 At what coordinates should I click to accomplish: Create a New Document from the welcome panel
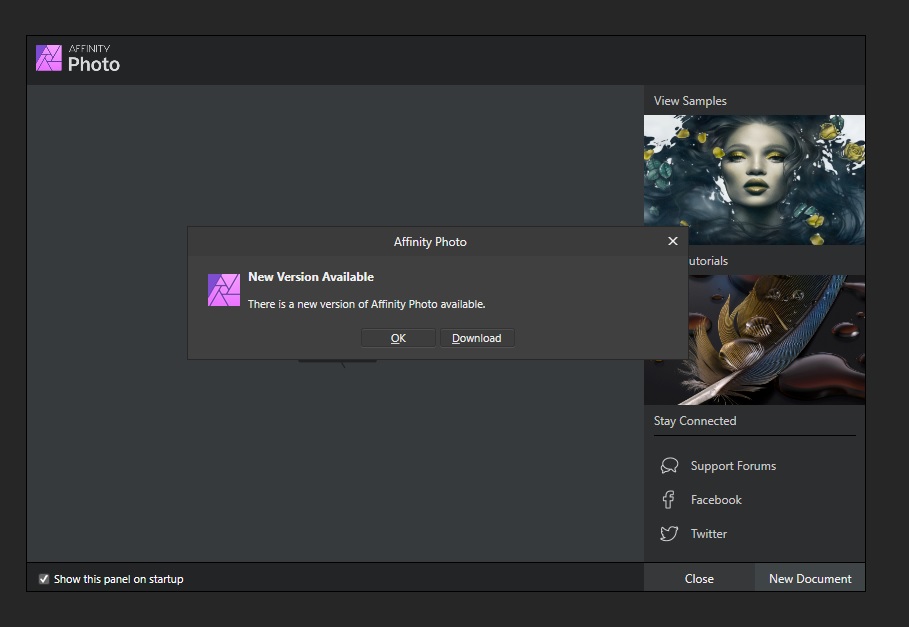pos(810,578)
